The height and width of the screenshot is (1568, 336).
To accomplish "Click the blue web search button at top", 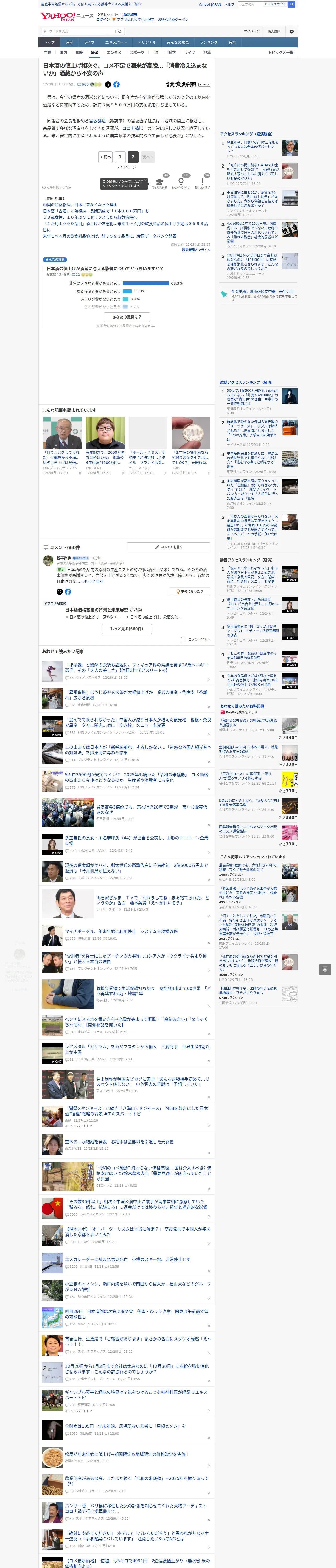I will [x=292, y=4].
